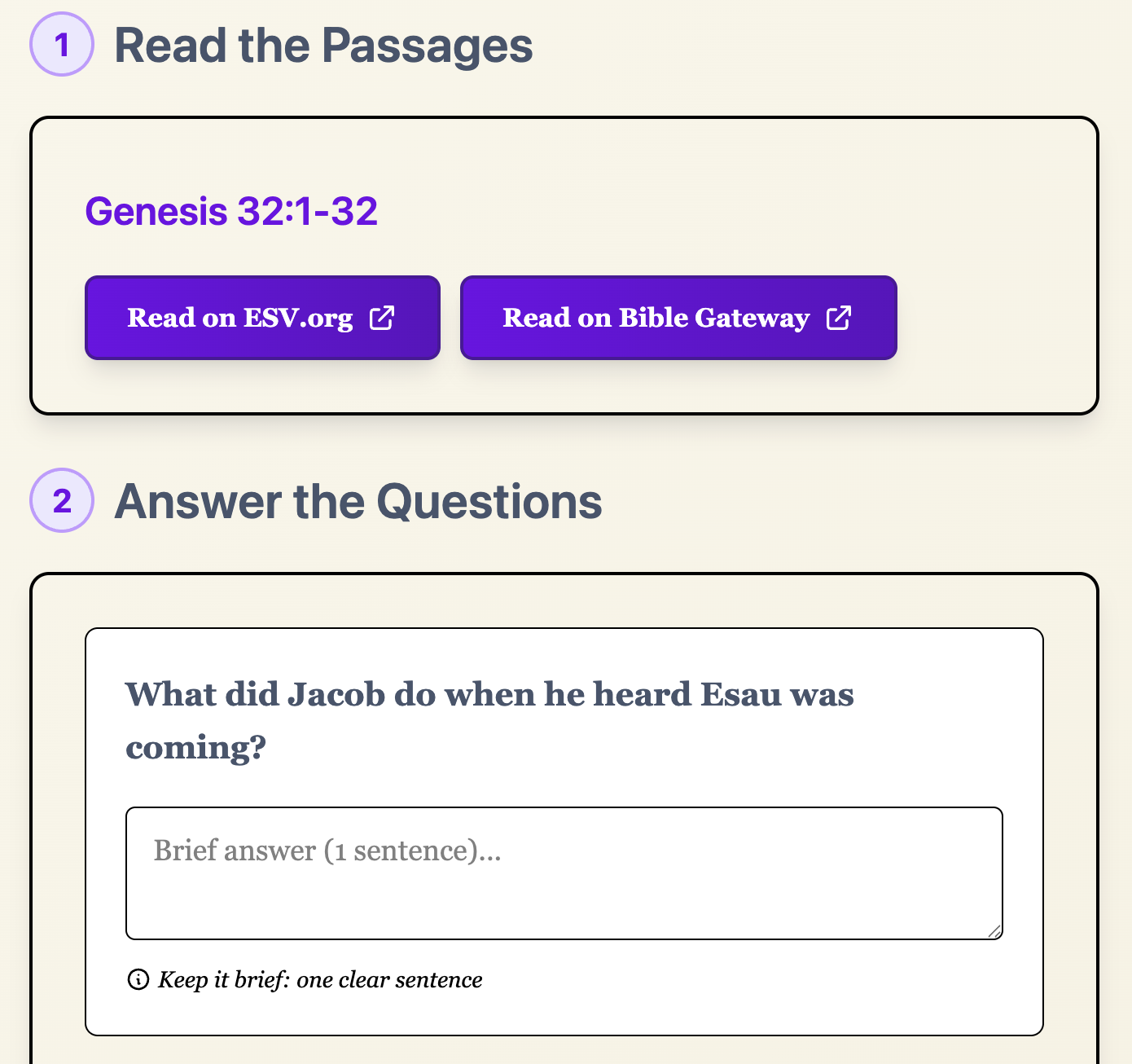Click the name "Jacob" in the question
Image resolution: width=1132 pixels, height=1064 pixels.
[336, 695]
